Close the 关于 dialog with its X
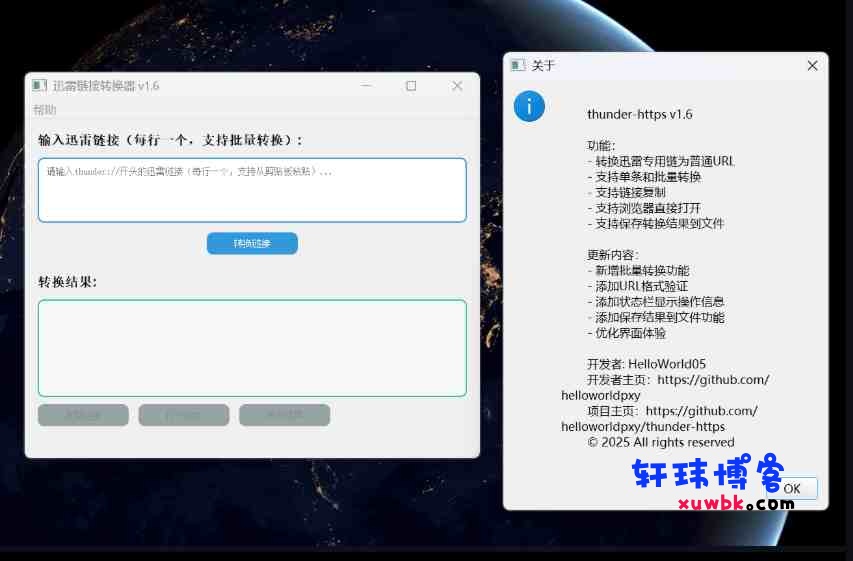 point(812,65)
